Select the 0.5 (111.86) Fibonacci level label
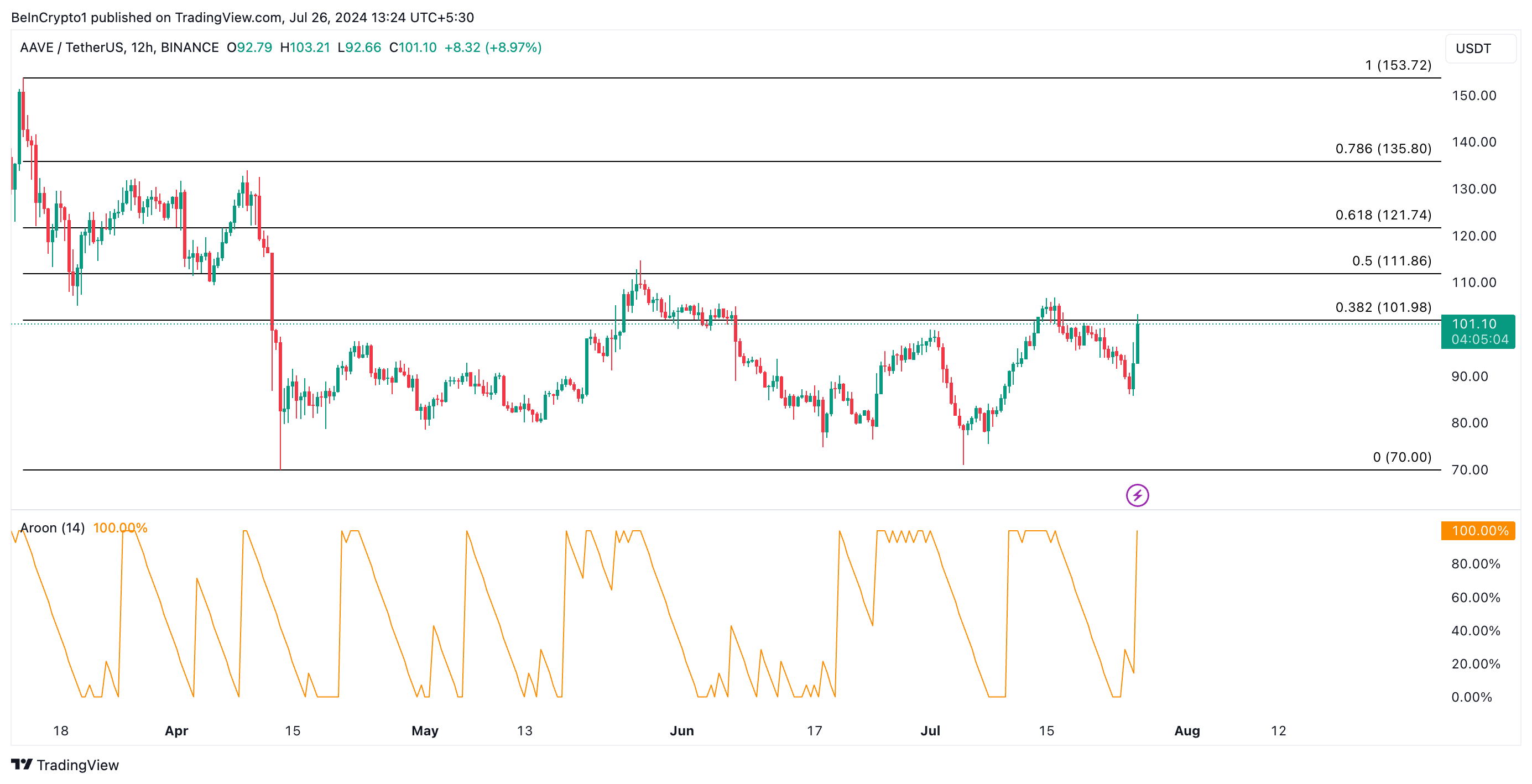The height and width of the screenshot is (784, 1532). (x=1391, y=261)
